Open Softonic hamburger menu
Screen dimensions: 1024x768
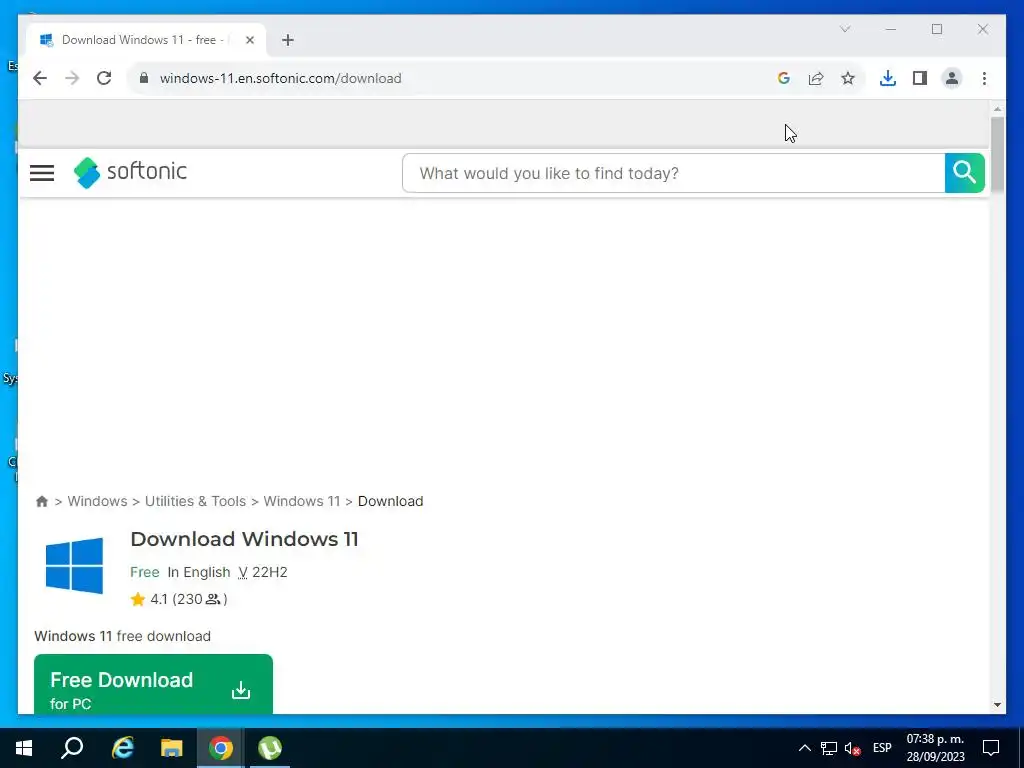pos(42,173)
